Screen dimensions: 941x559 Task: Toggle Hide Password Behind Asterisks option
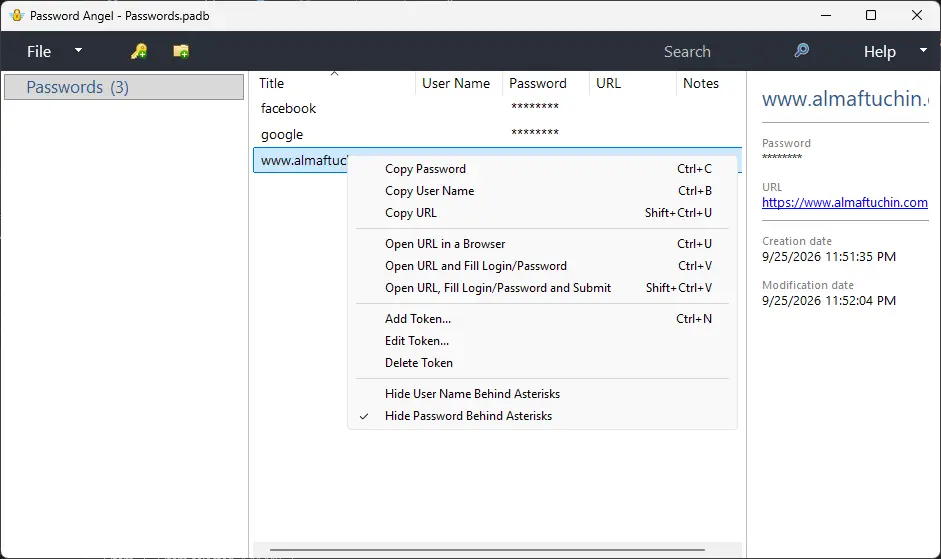pyautogui.click(x=542, y=416)
